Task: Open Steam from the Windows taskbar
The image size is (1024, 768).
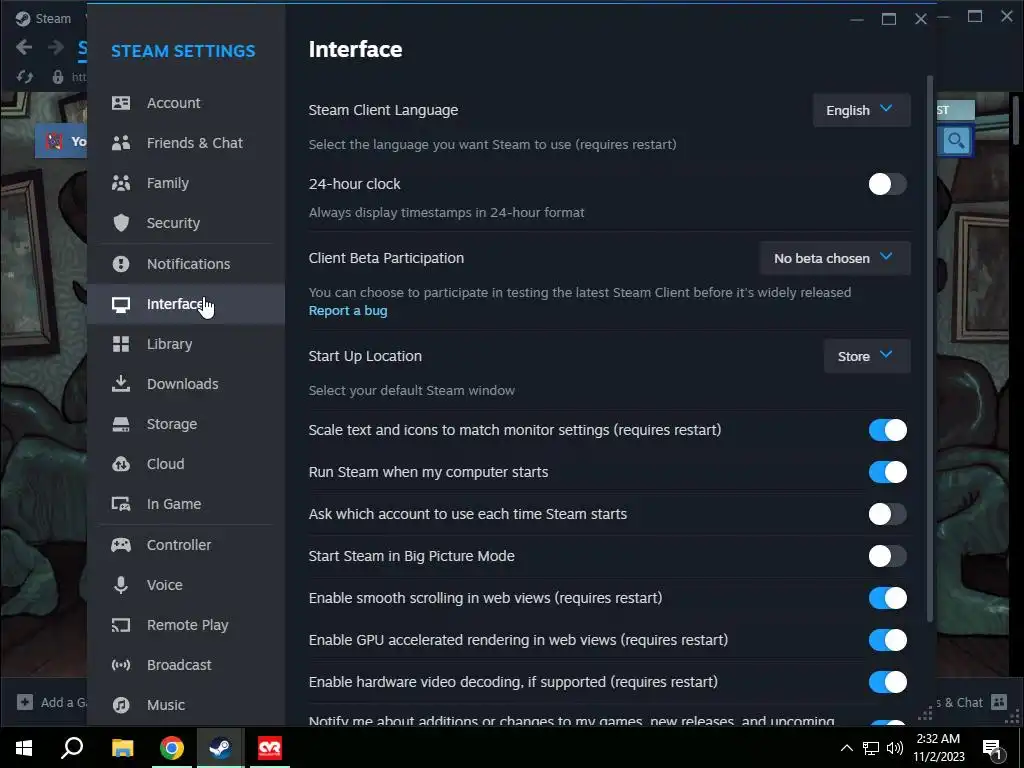Action: click(220, 748)
